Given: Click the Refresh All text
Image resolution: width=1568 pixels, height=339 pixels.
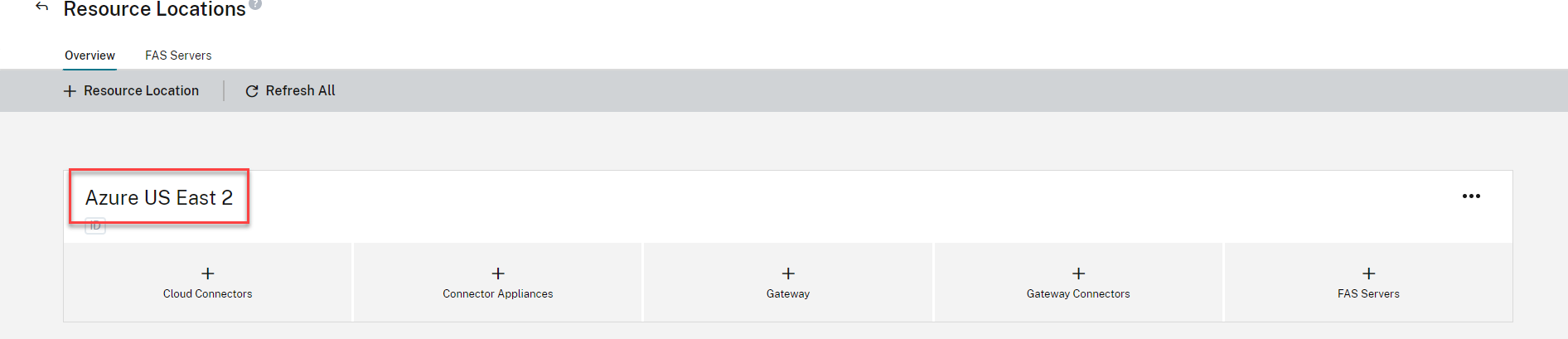Looking at the screenshot, I should pyautogui.click(x=300, y=90).
